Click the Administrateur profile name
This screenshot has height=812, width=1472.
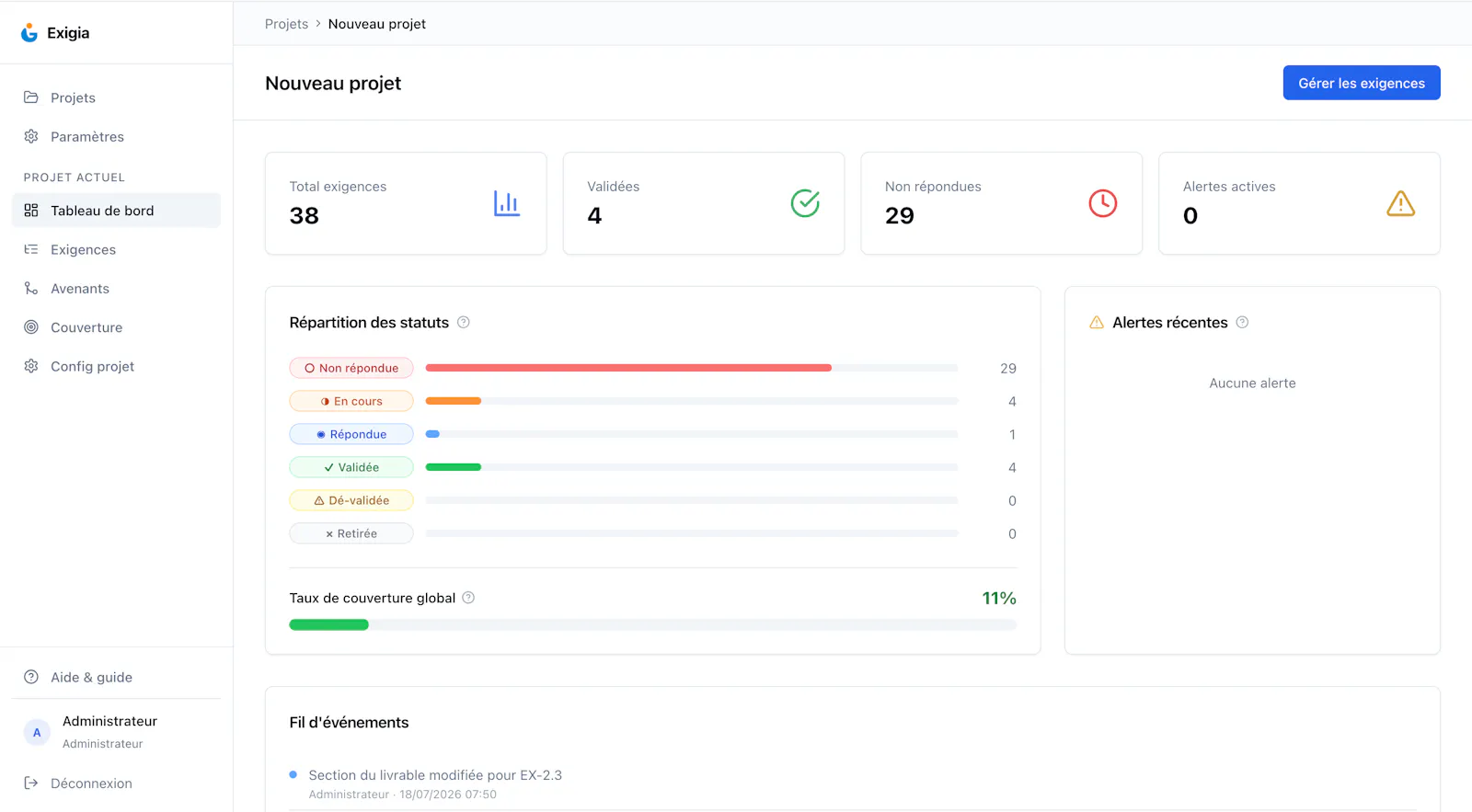(109, 721)
